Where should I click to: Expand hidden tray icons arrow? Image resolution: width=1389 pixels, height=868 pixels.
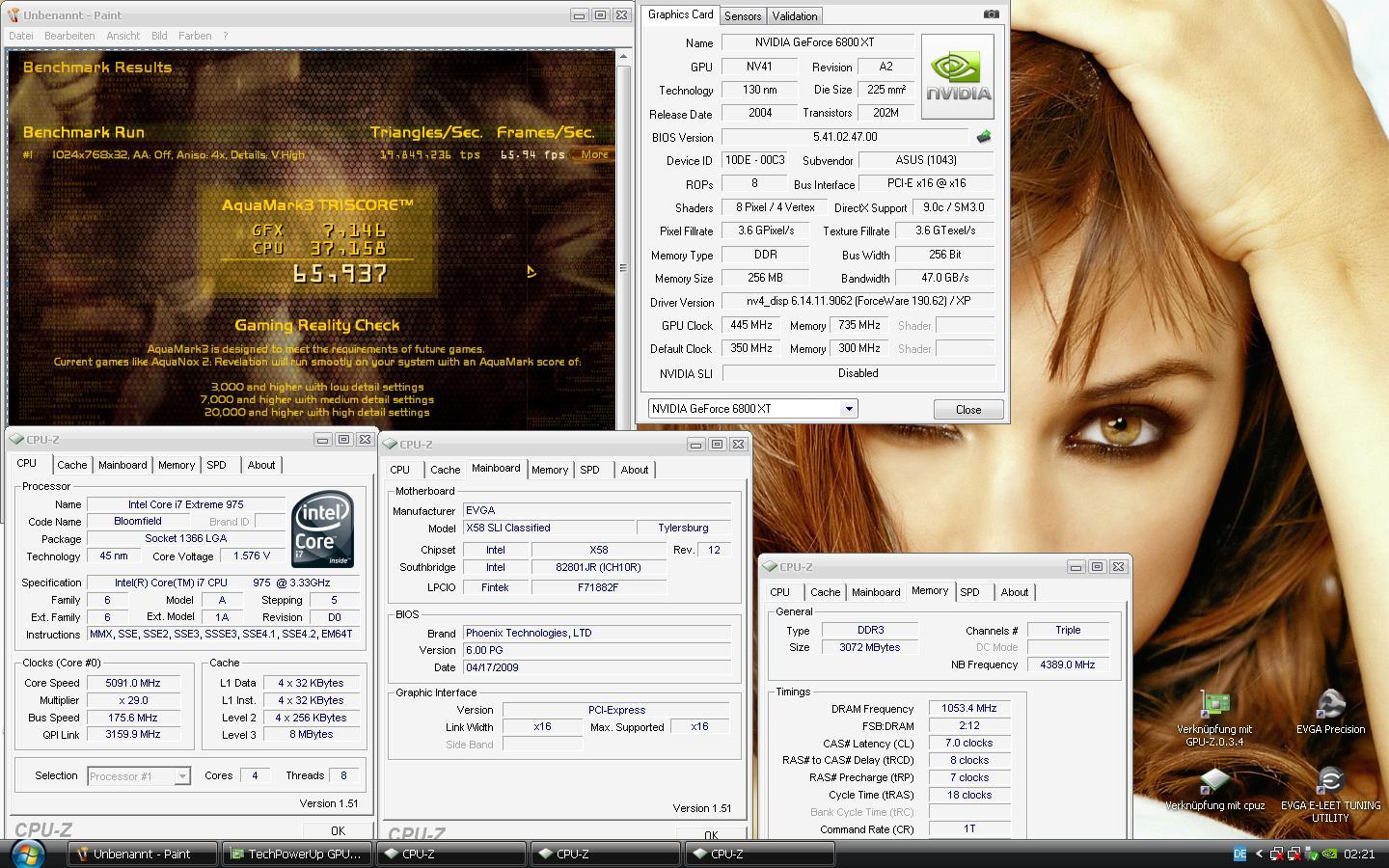coord(1259,854)
